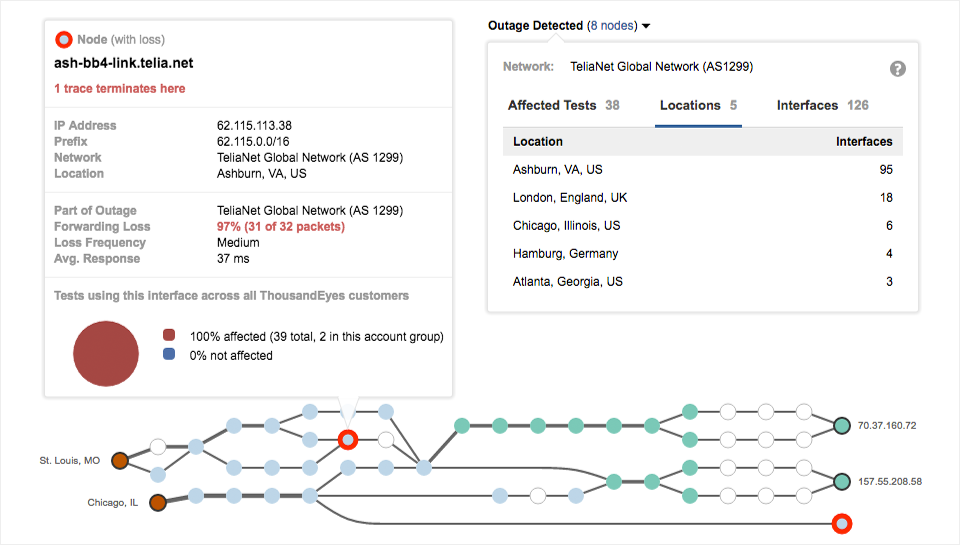Click the red 100% affected legend swatch
The width and height of the screenshot is (960, 545).
point(169,337)
